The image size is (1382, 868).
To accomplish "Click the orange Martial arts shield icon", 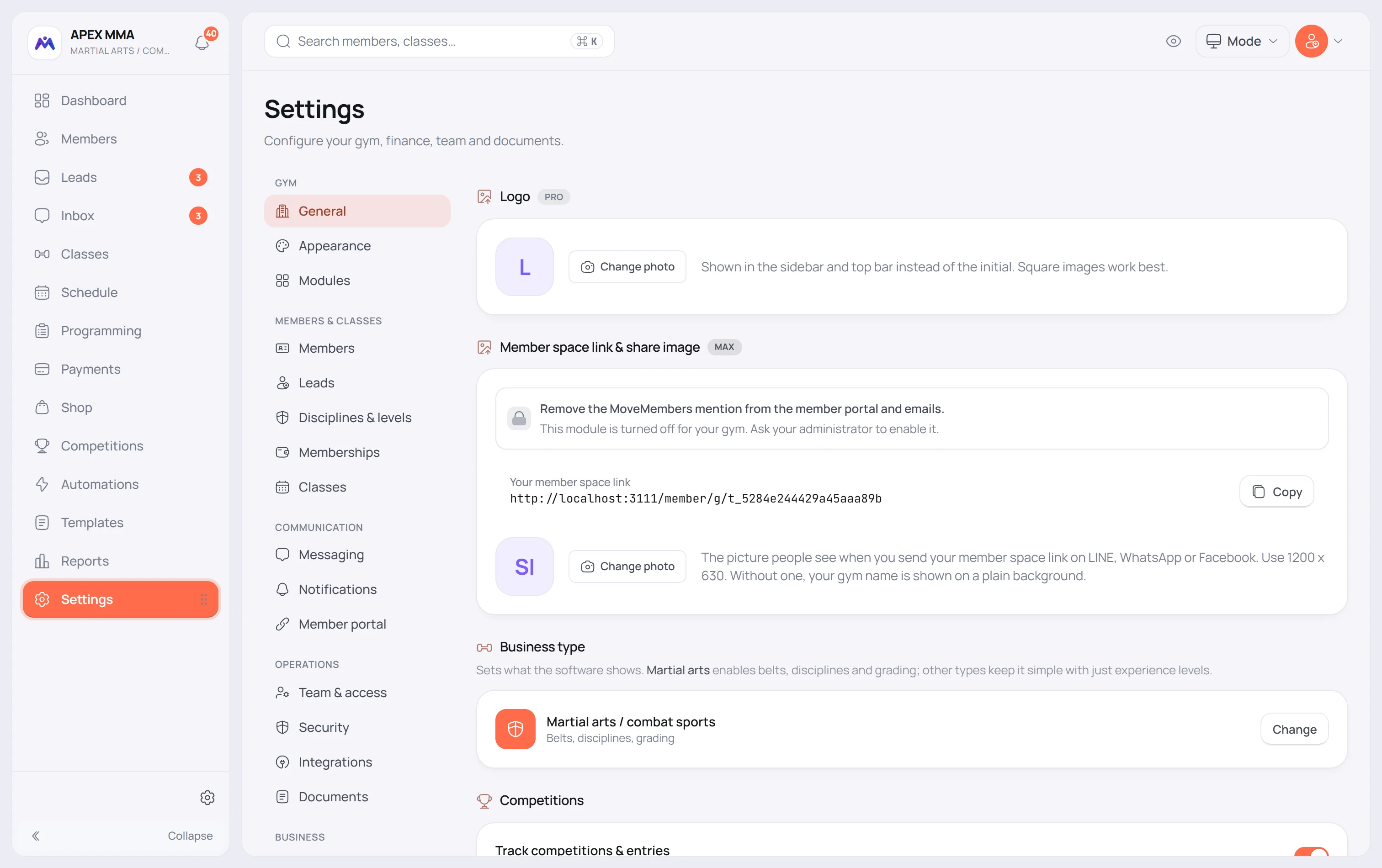I will coord(516,729).
